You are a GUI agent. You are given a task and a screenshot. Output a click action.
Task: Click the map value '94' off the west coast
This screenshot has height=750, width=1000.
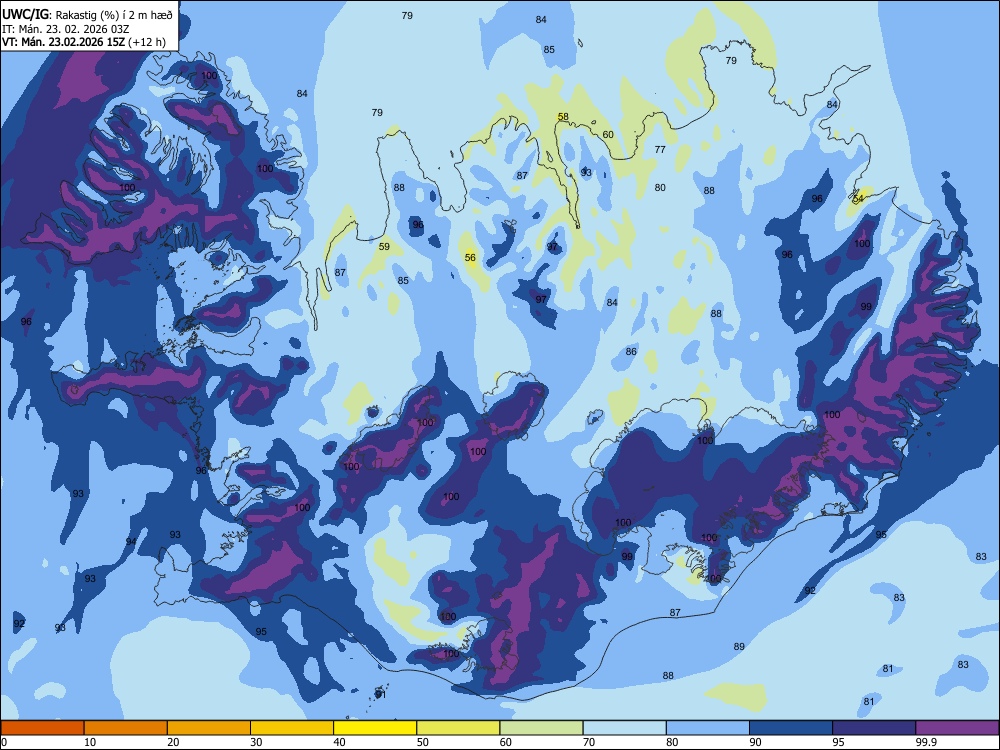(x=131, y=541)
